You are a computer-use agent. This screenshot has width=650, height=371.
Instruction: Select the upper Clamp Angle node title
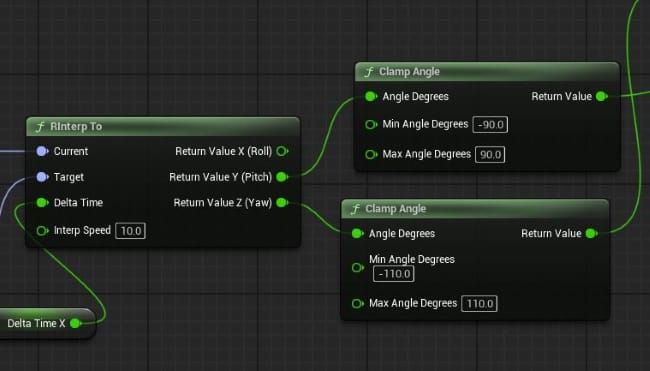click(409, 72)
